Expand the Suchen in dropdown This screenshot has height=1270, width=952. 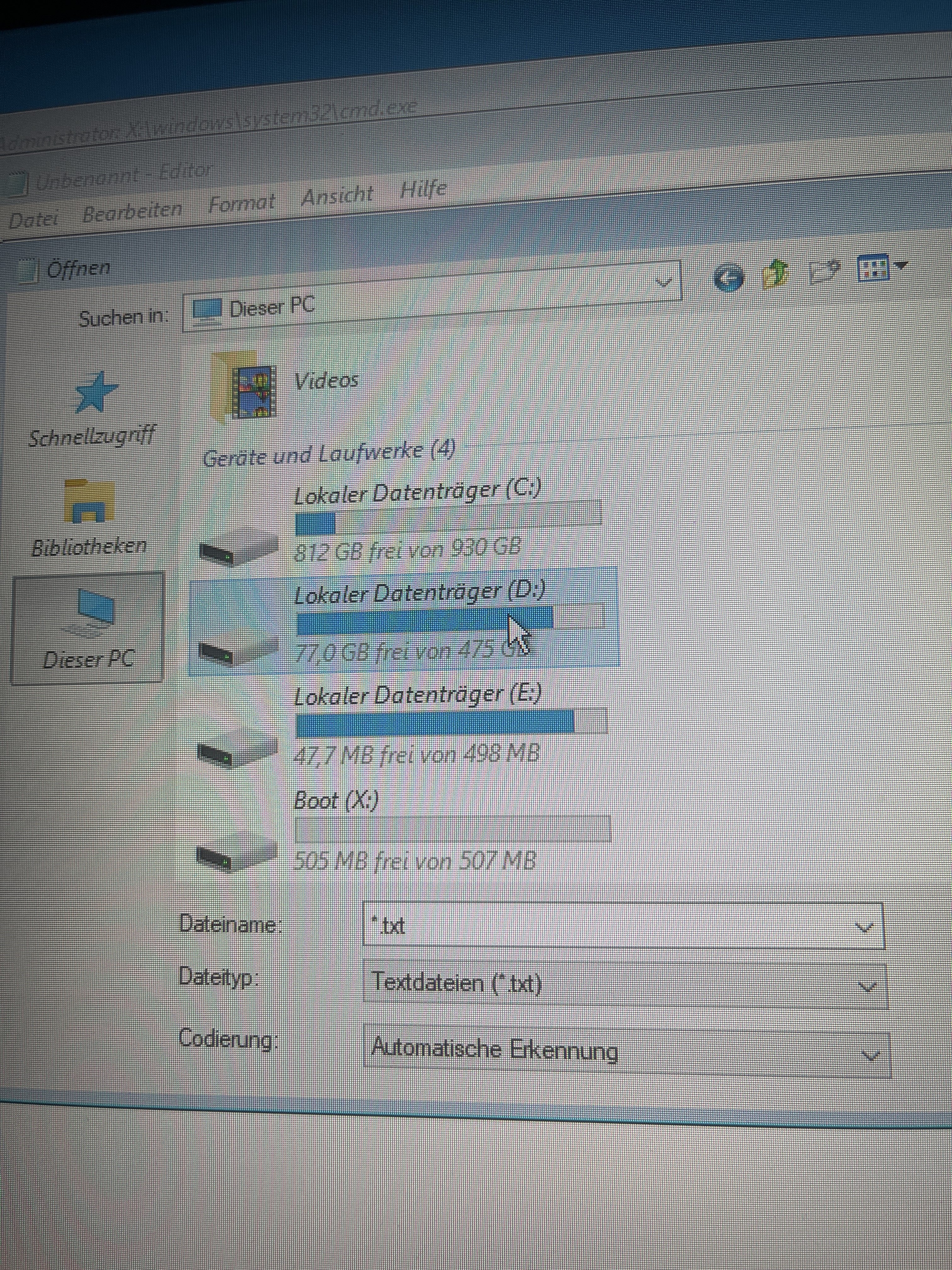click(664, 282)
